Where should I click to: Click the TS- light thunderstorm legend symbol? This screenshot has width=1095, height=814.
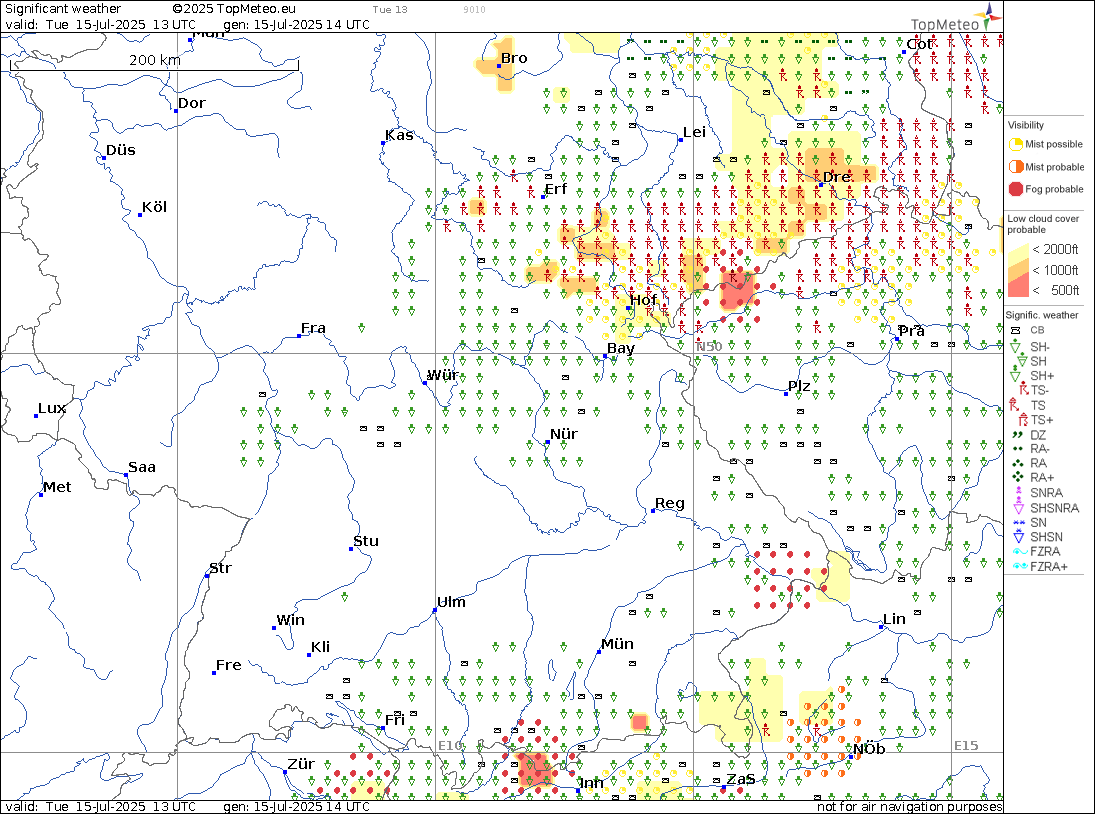(1023, 390)
